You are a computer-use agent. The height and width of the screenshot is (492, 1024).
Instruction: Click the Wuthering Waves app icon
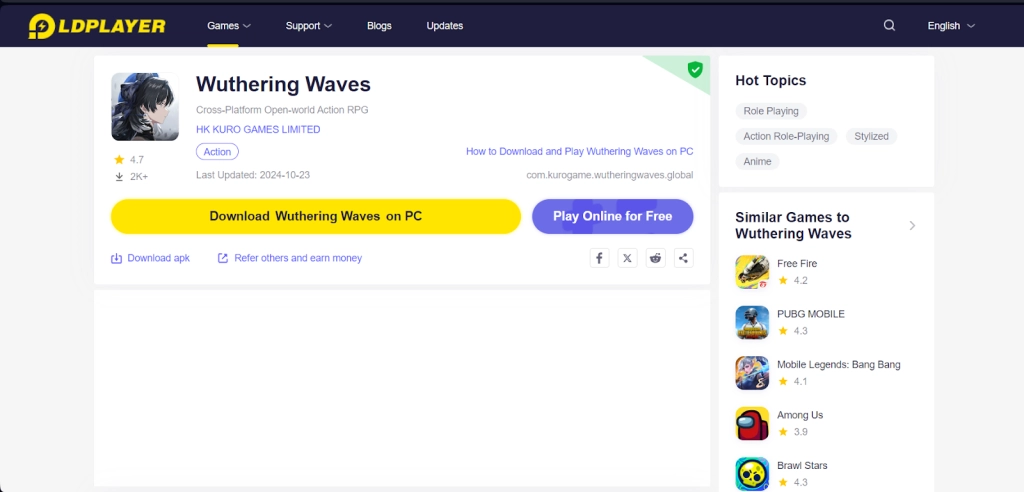pyautogui.click(x=145, y=107)
